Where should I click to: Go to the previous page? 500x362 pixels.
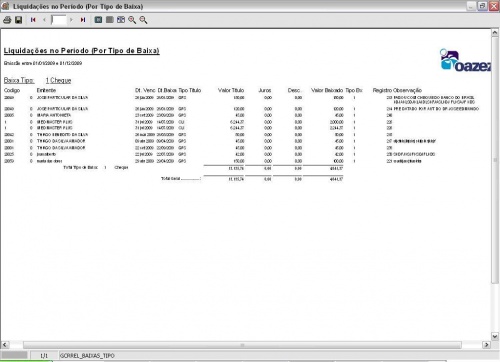[44, 20]
